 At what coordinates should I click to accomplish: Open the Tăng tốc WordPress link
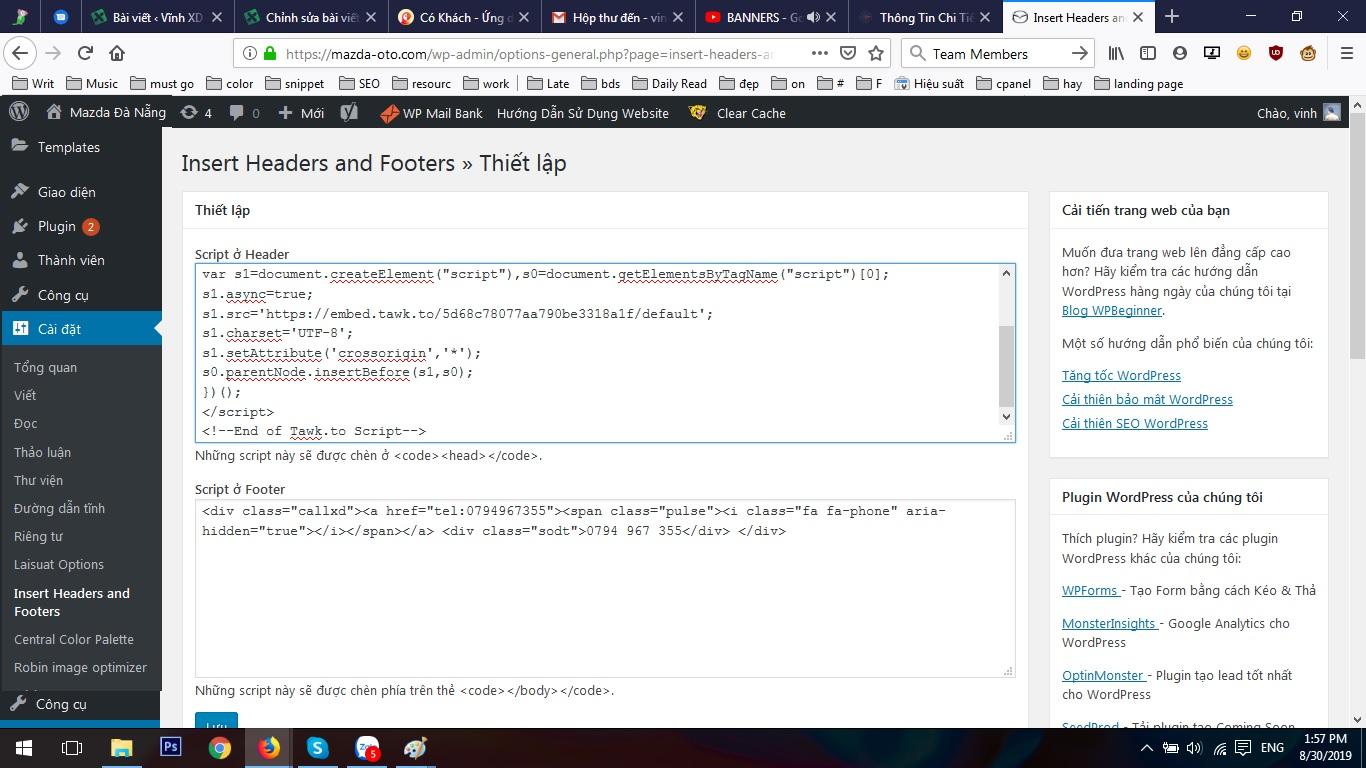coord(1121,375)
